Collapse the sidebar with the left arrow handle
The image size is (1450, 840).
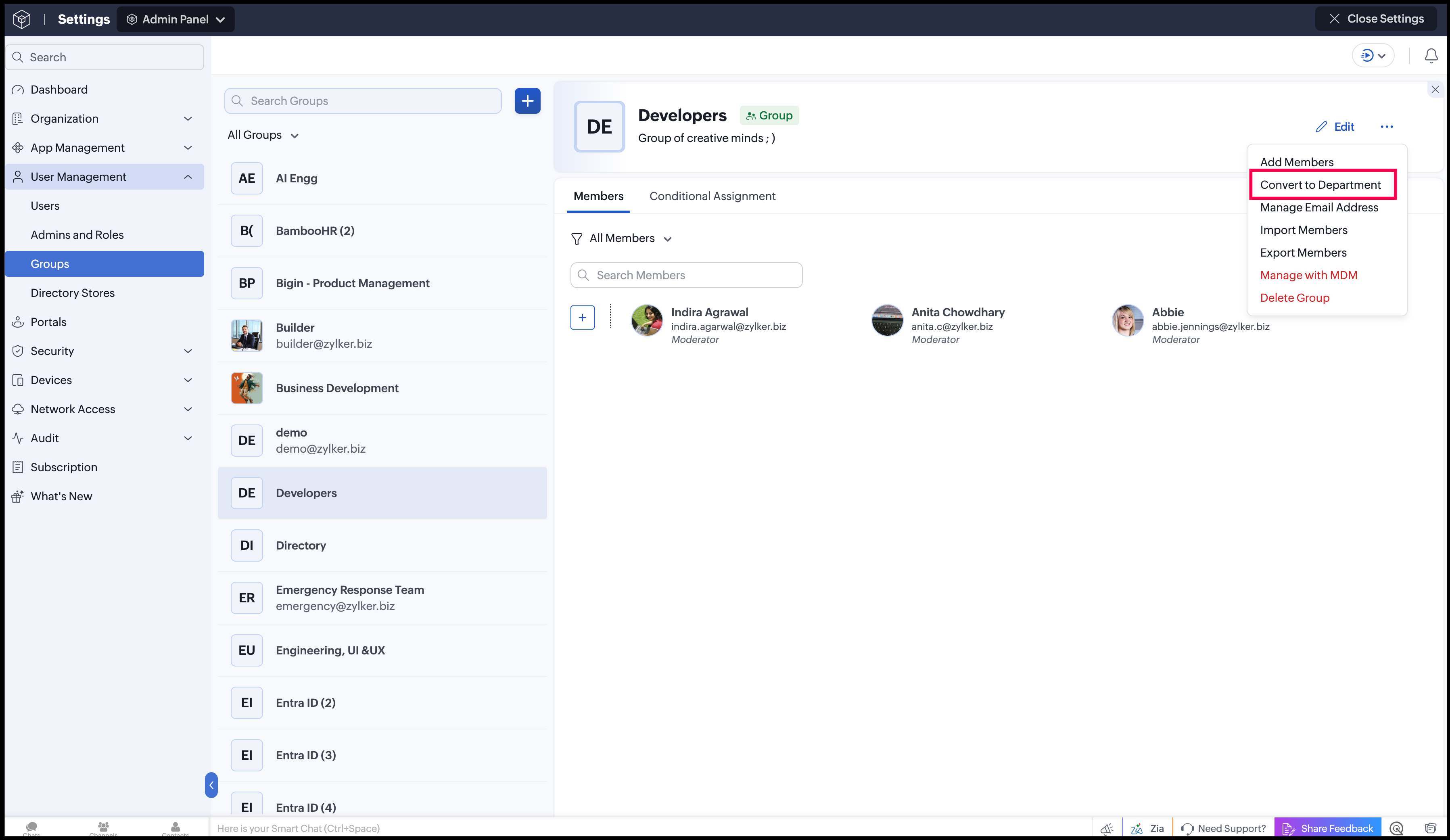pos(211,785)
